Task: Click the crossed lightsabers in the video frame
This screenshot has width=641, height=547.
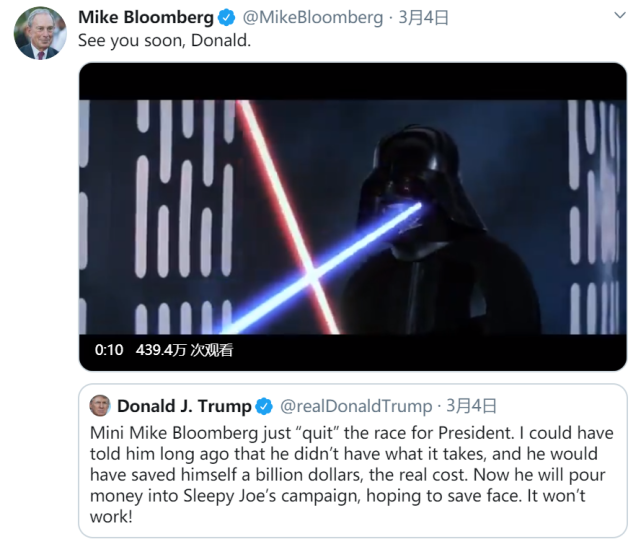Action: (313, 274)
